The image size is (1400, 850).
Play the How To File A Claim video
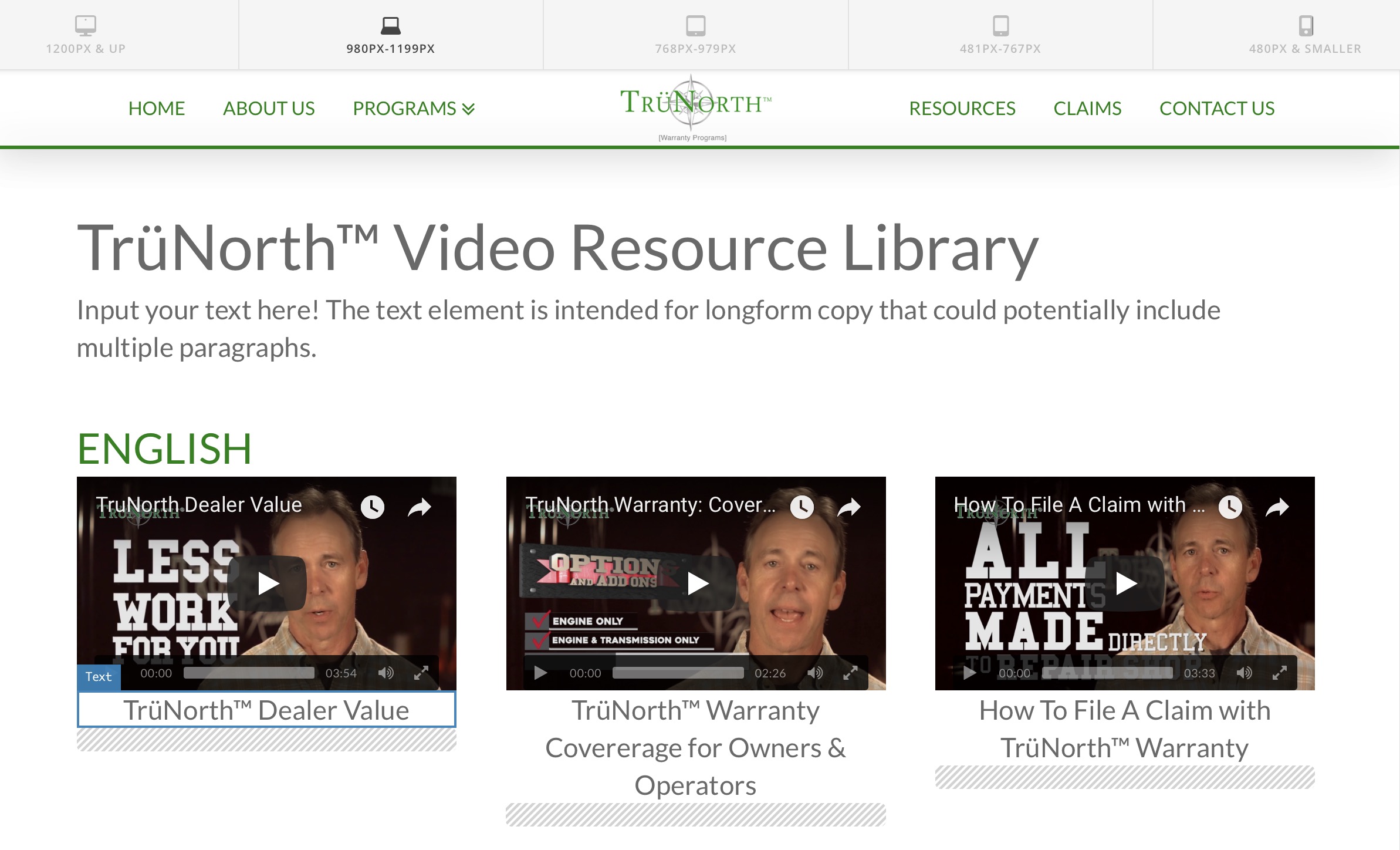click(x=1126, y=583)
